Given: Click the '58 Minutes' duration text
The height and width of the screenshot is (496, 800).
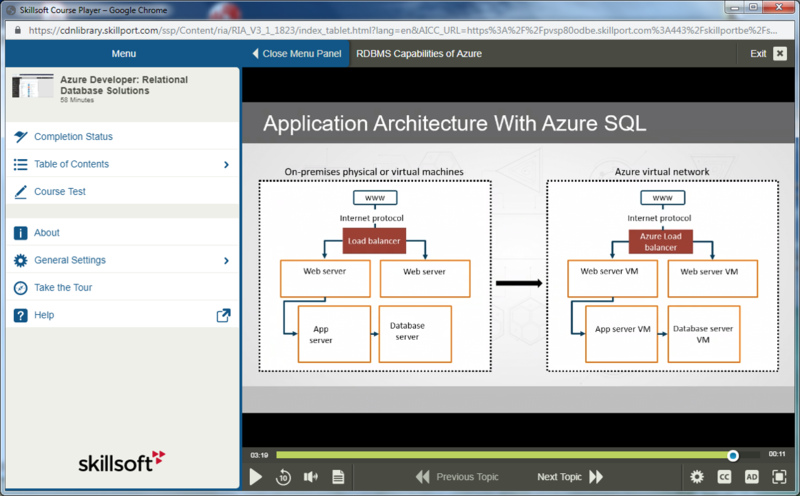Looking at the screenshot, I should (x=77, y=100).
